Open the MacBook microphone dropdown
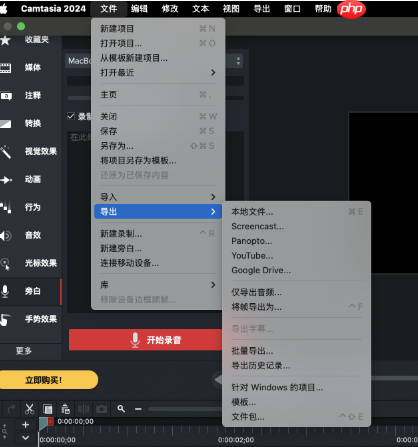418x447 pixels. tap(154, 61)
